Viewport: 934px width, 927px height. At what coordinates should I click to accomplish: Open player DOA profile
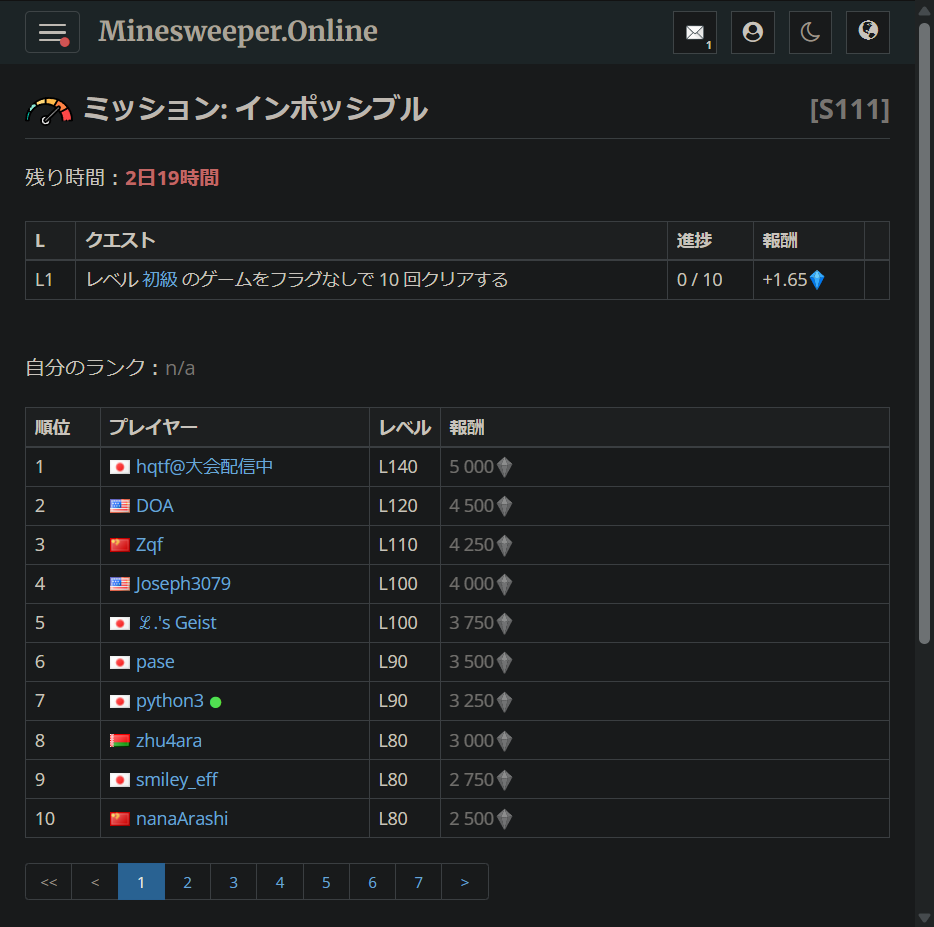click(x=155, y=506)
